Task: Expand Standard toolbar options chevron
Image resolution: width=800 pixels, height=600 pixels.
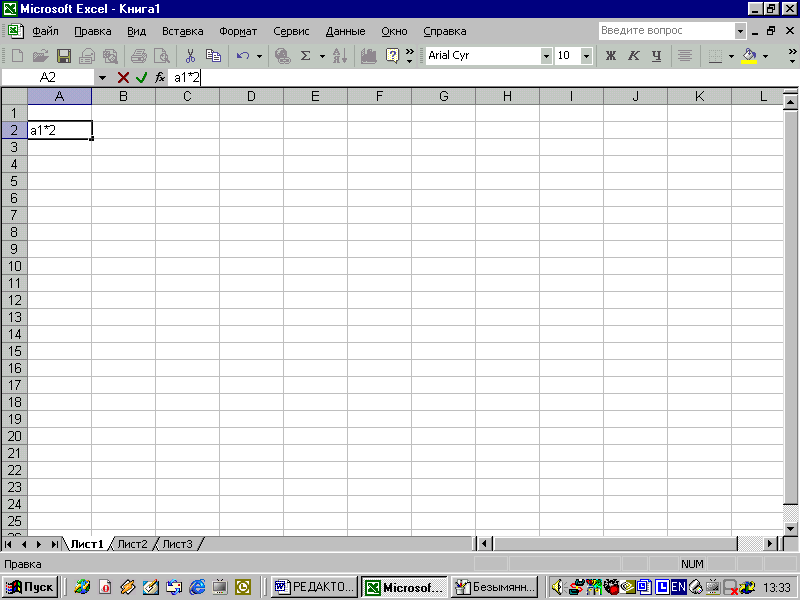Action: point(409,55)
